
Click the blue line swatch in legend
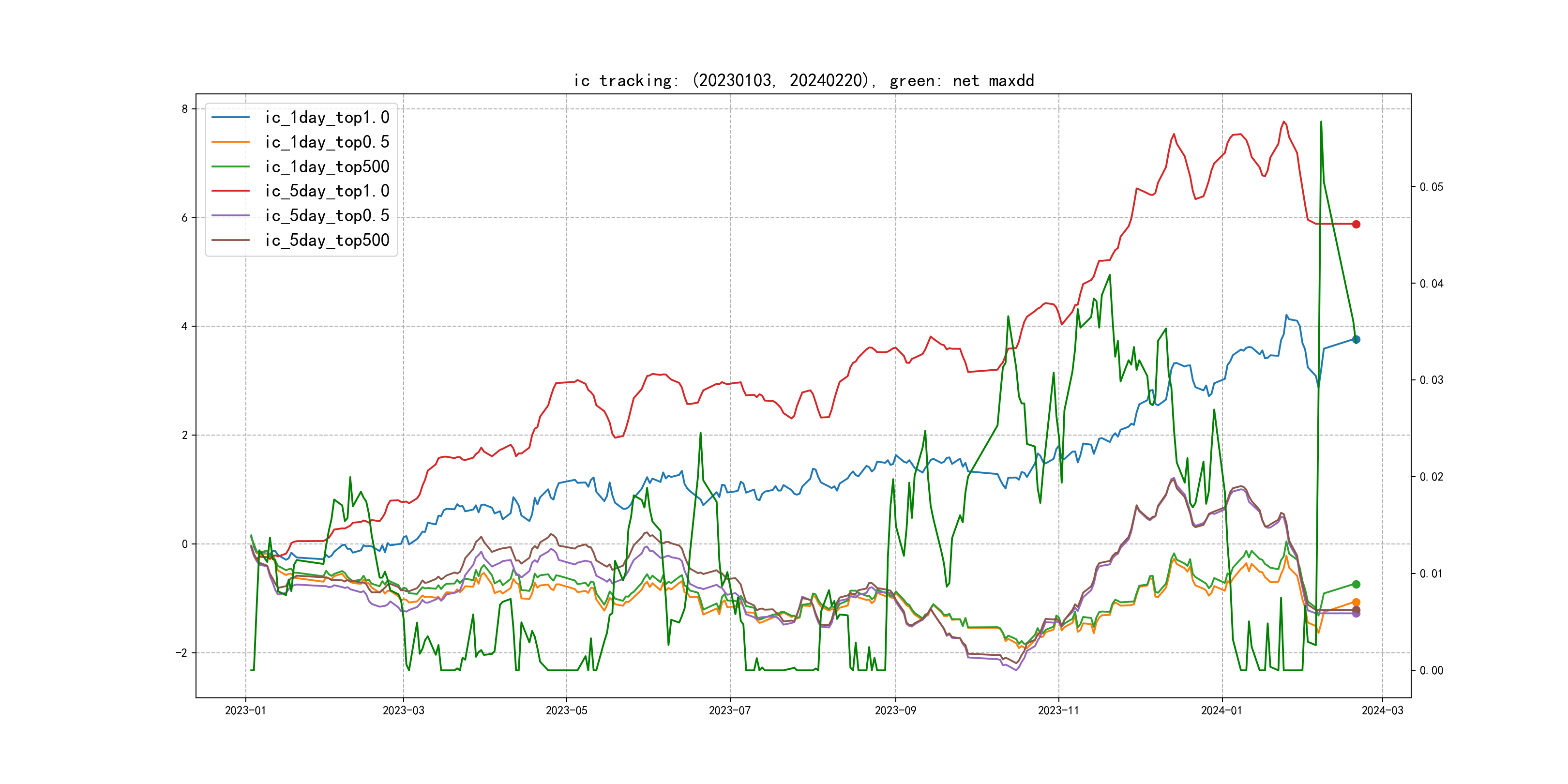pyautogui.click(x=231, y=118)
